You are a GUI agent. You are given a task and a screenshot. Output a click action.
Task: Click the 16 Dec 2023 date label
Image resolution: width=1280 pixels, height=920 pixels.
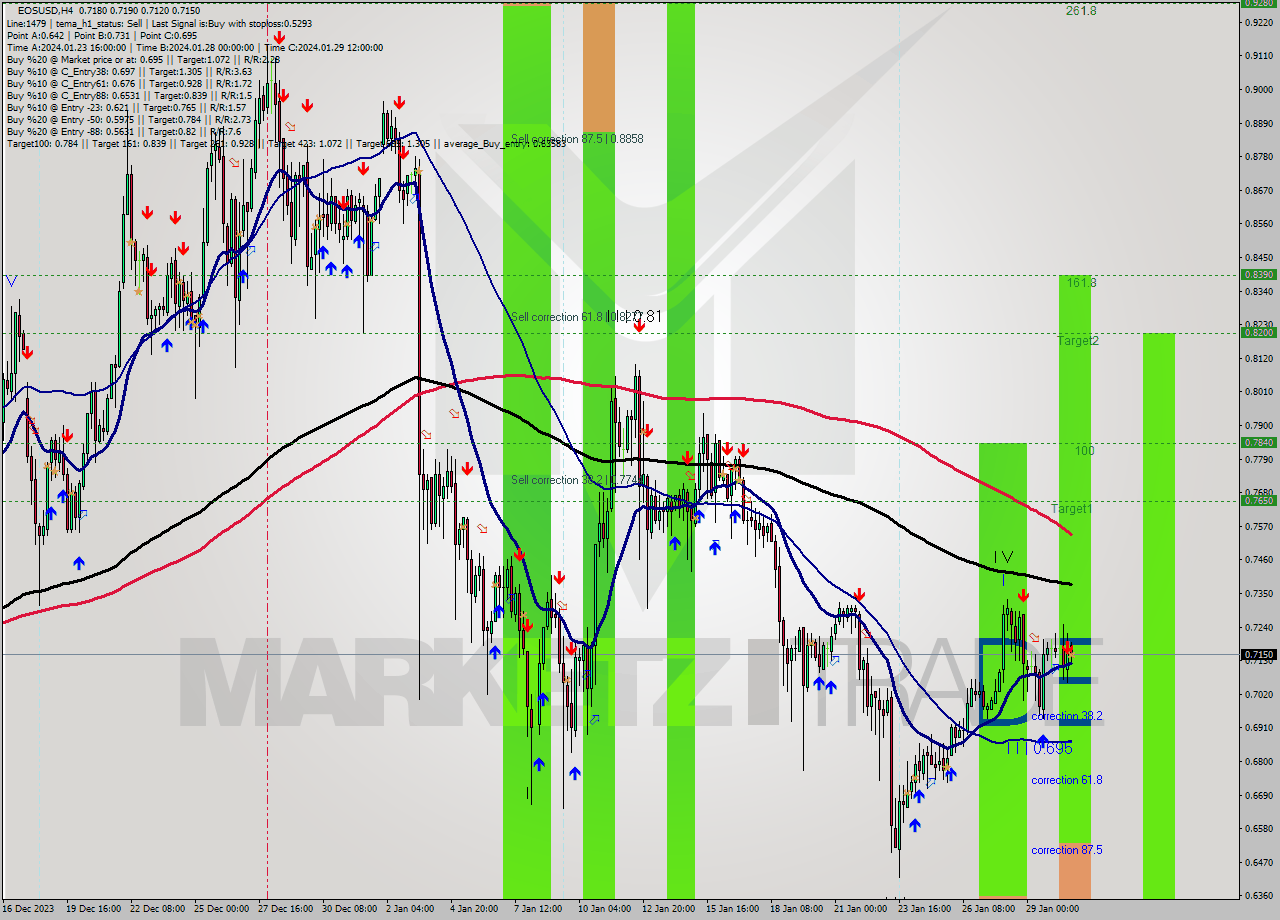click(30, 909)
